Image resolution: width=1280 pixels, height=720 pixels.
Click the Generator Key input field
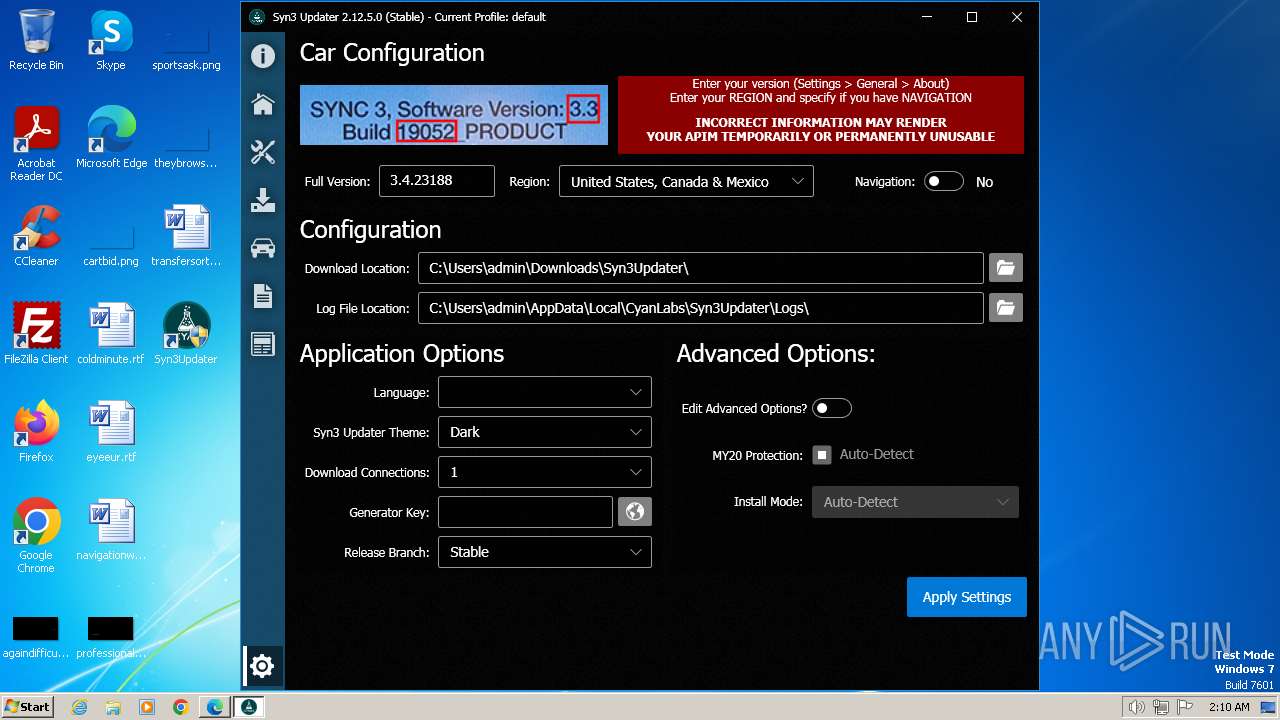pyautogui.click(x=525, y=512)
